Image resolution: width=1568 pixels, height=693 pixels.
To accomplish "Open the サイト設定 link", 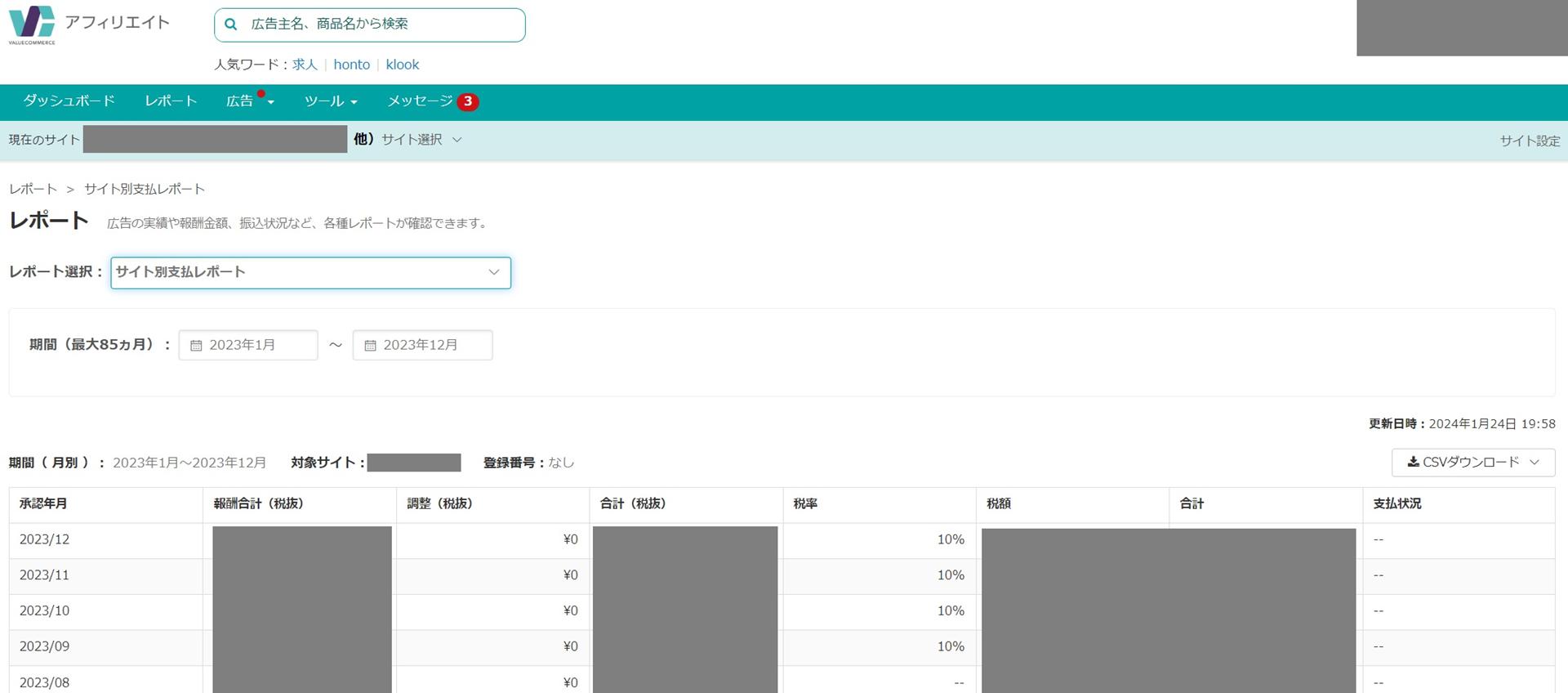I will [x=1529, y=141].
